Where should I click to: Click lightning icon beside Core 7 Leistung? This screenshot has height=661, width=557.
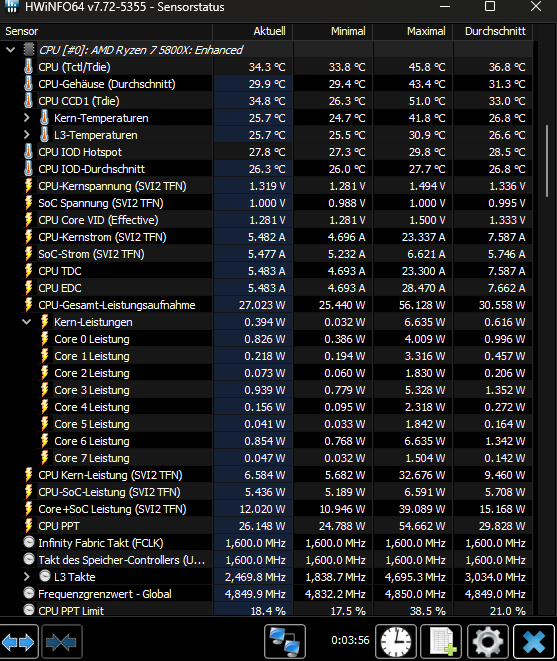tap(44, 457)
